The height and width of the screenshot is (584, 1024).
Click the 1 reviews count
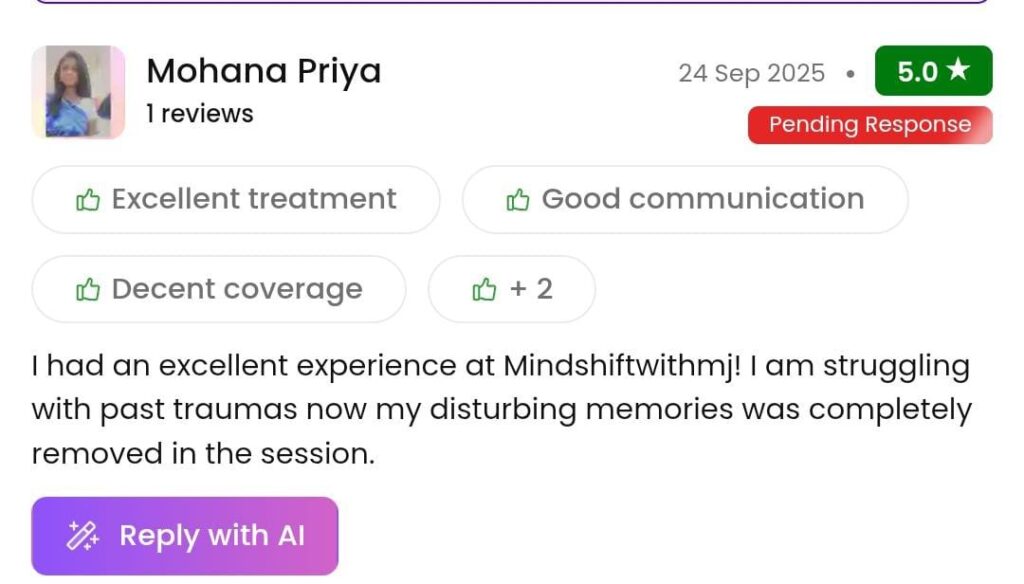pyautogui.click(x=200, y=114)
